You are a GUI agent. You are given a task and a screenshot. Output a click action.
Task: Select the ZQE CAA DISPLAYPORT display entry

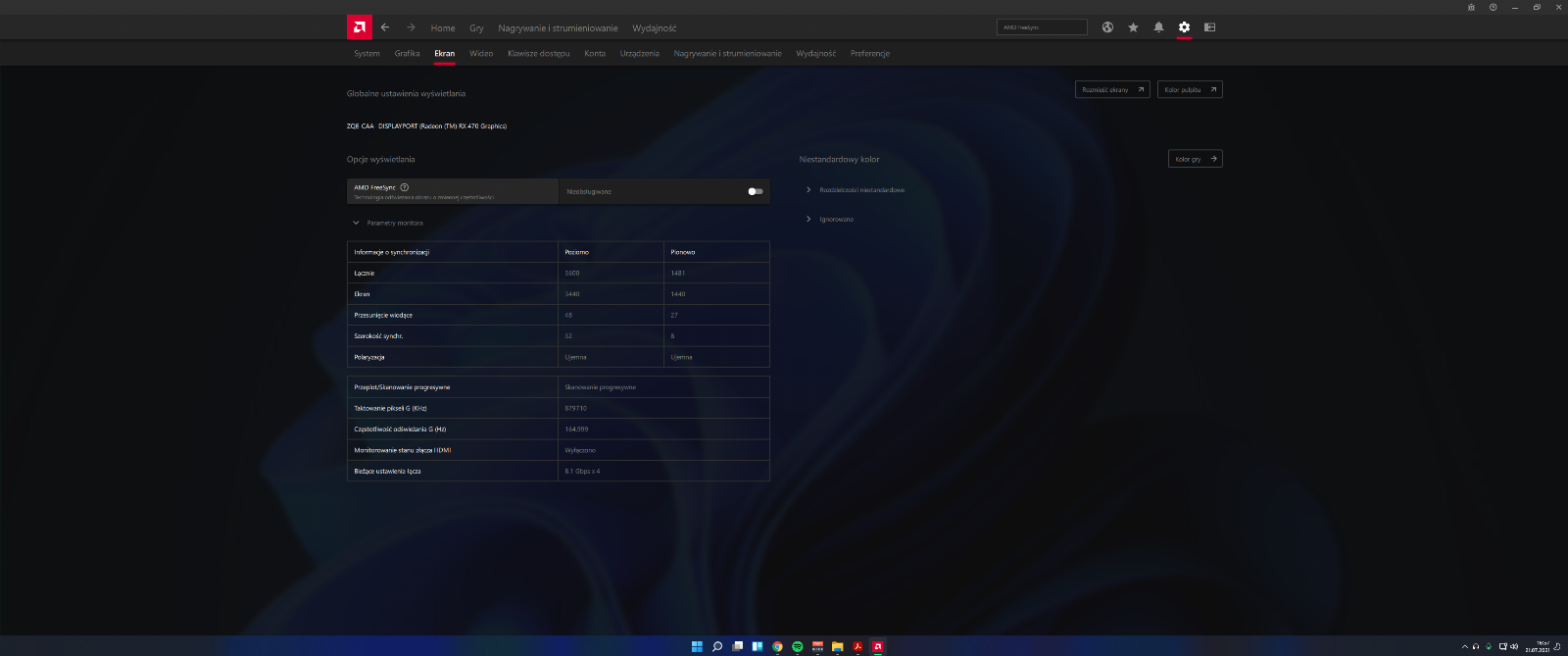tap(426, 126)
